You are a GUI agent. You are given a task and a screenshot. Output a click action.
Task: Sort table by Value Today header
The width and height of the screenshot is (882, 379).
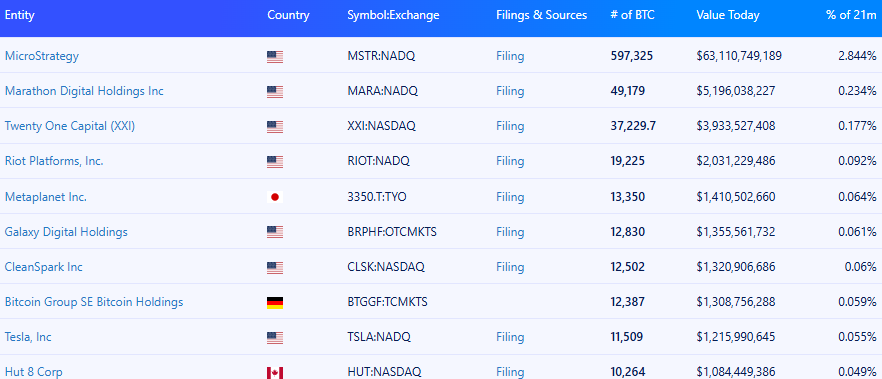[x=727, y=15]
